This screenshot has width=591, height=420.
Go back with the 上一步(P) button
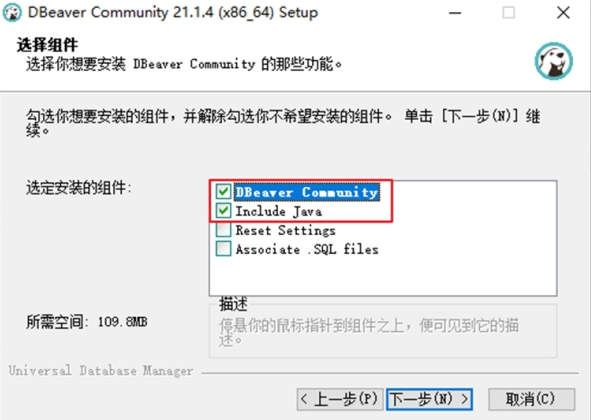tap(340, 399)
